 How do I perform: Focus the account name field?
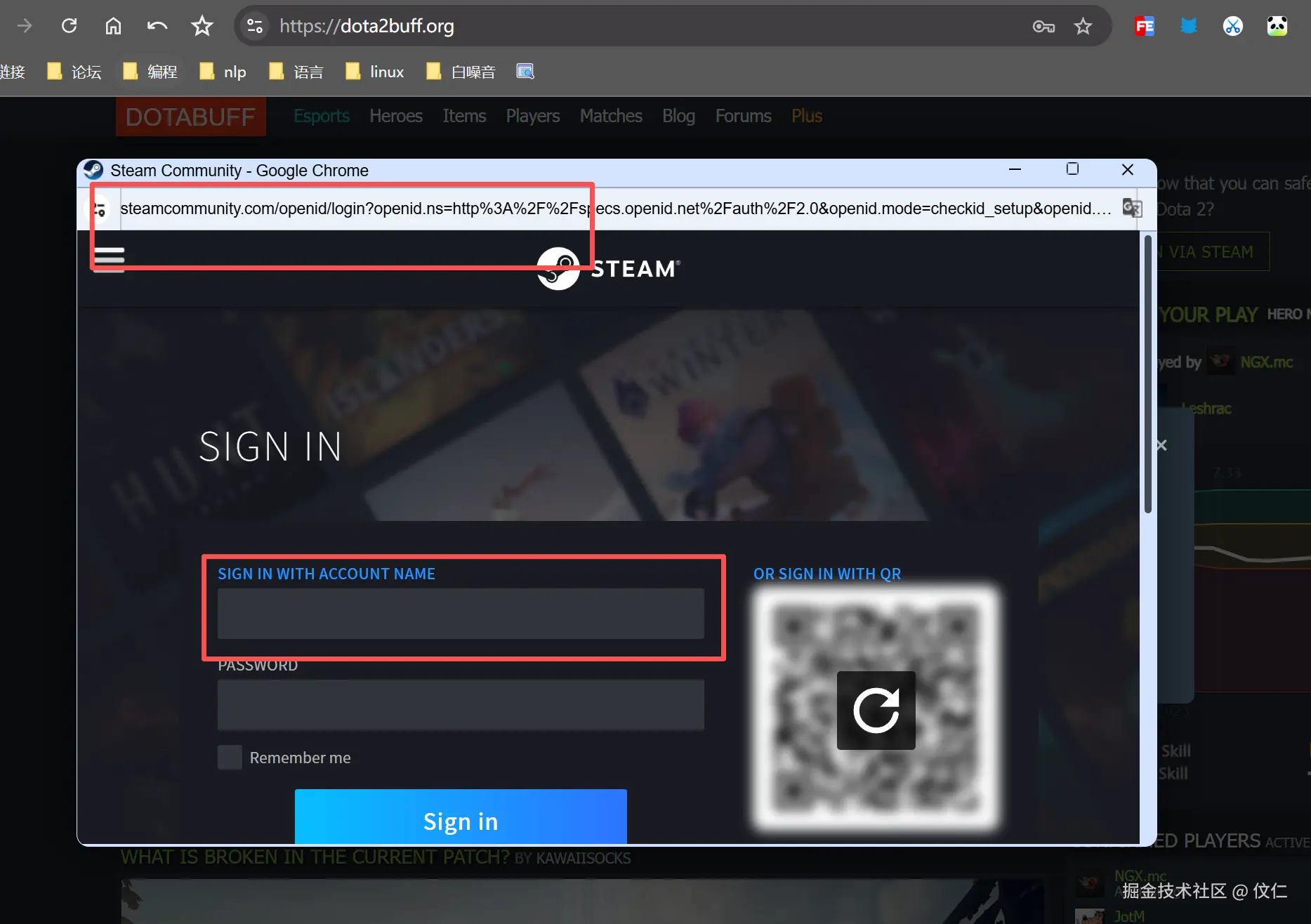(x=461, y=614)
